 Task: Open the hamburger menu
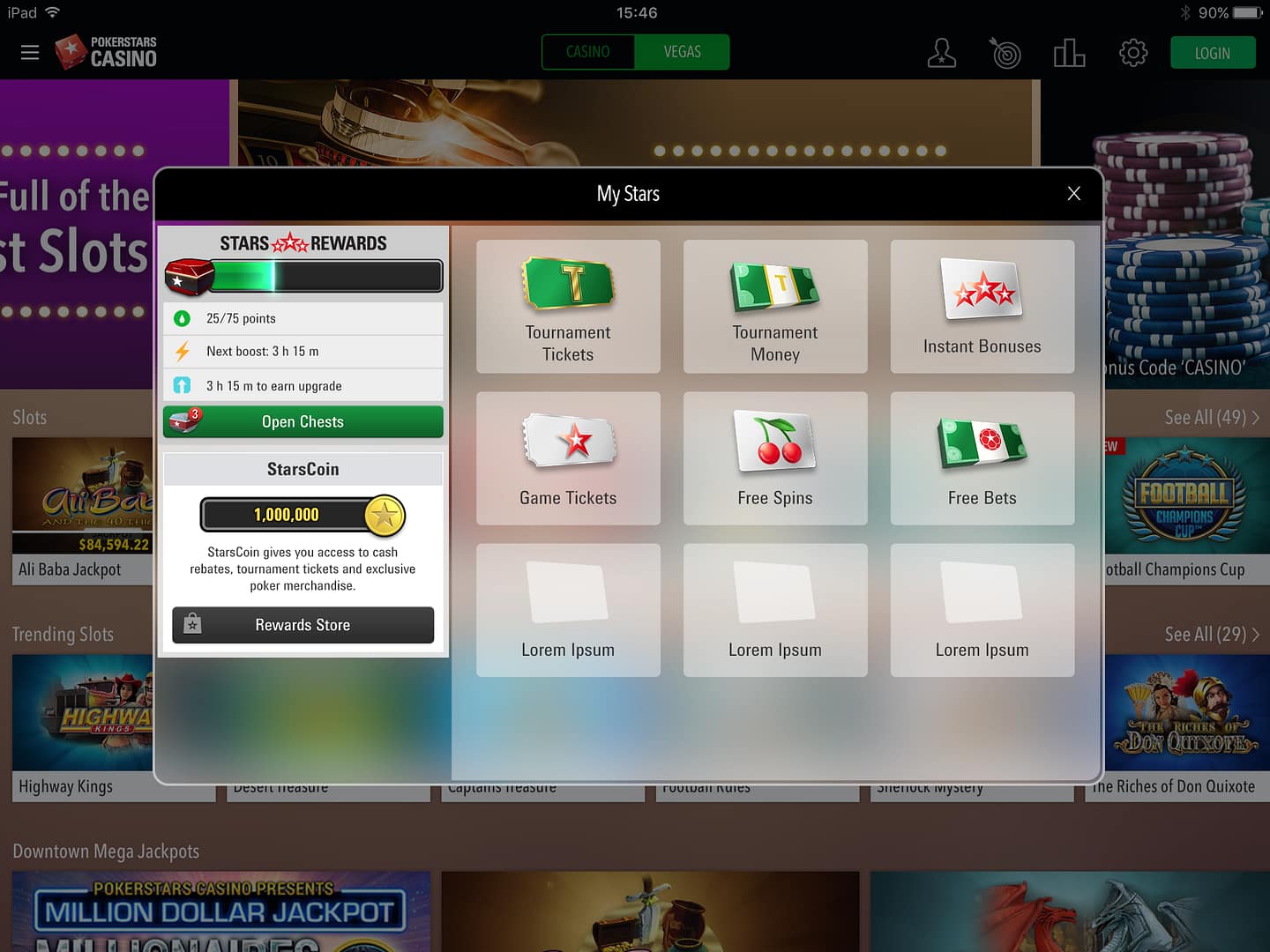30,53
